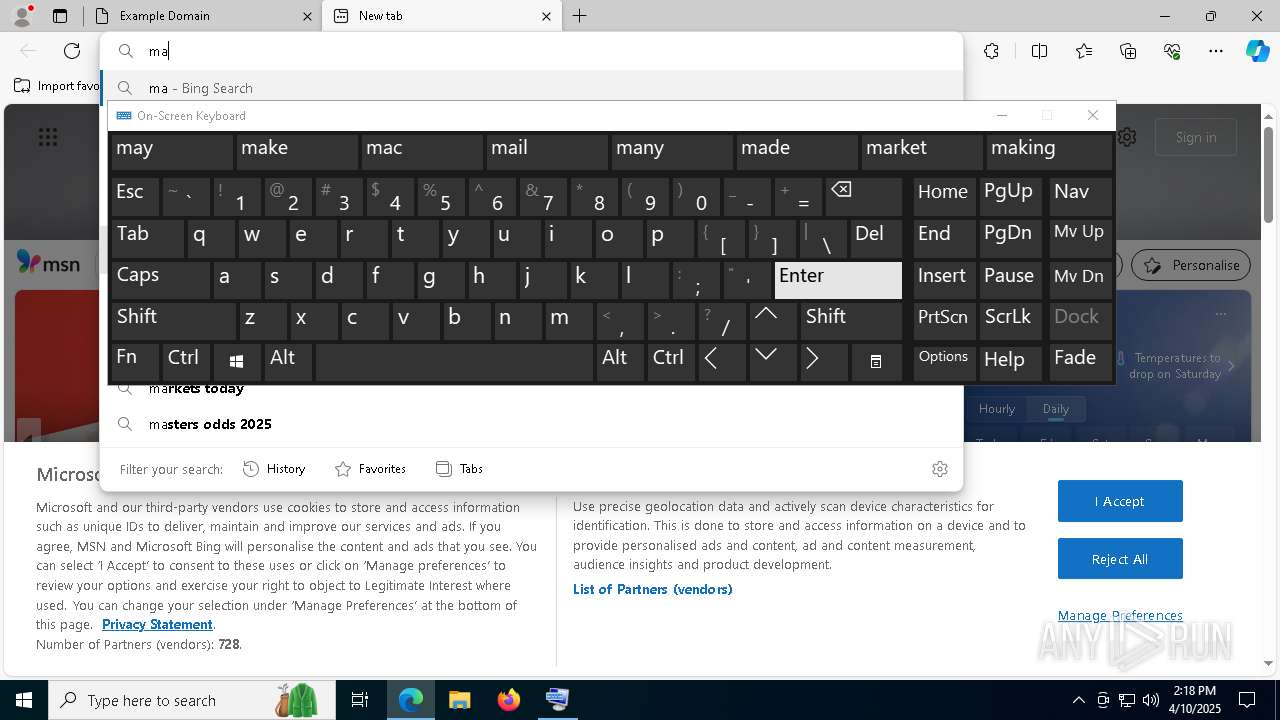This screenshot has width=1280, height=720.
Task: Toggle the left Ctrl key
Action: [x=187, y=361]
